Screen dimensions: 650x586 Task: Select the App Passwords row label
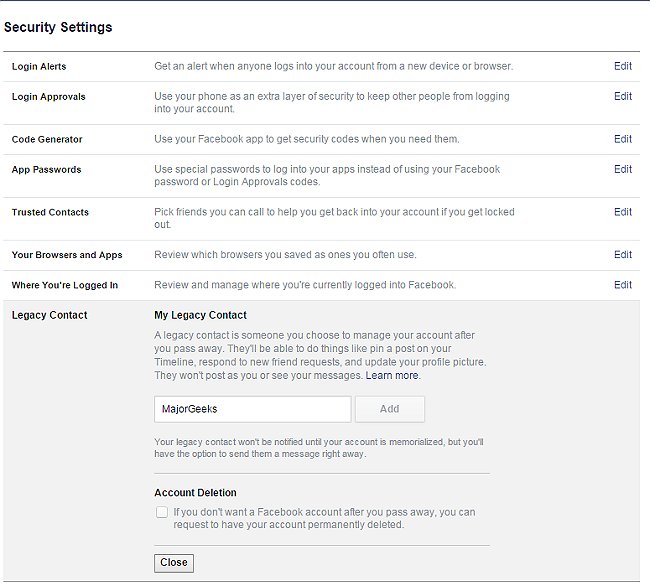(x=46, y=169)
